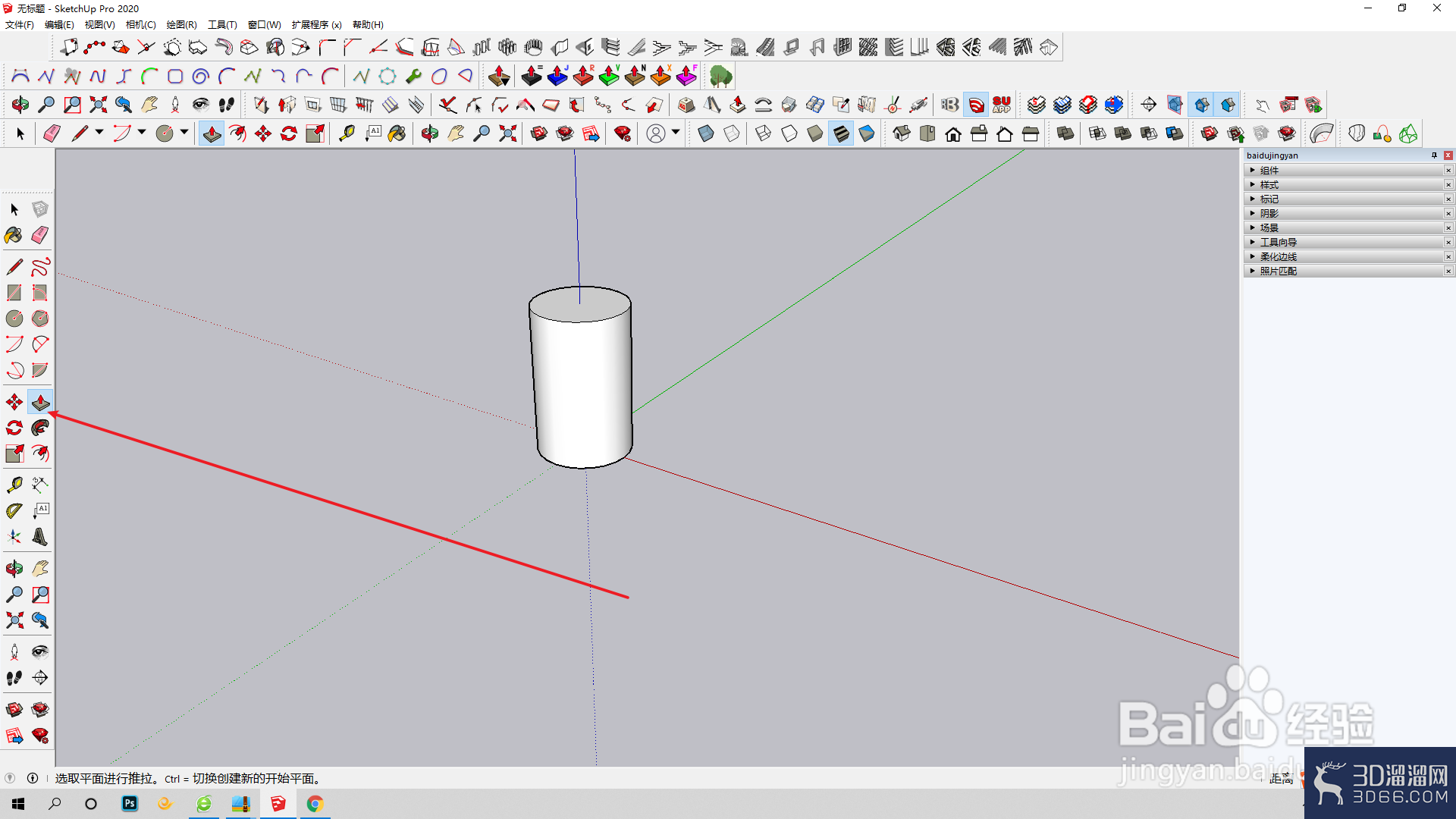The height and width of the screenshot is (819, 1456).
Task: Pick the Rectangle tool in the left palette
Action: pyautogui.click(x=14, y=293)
